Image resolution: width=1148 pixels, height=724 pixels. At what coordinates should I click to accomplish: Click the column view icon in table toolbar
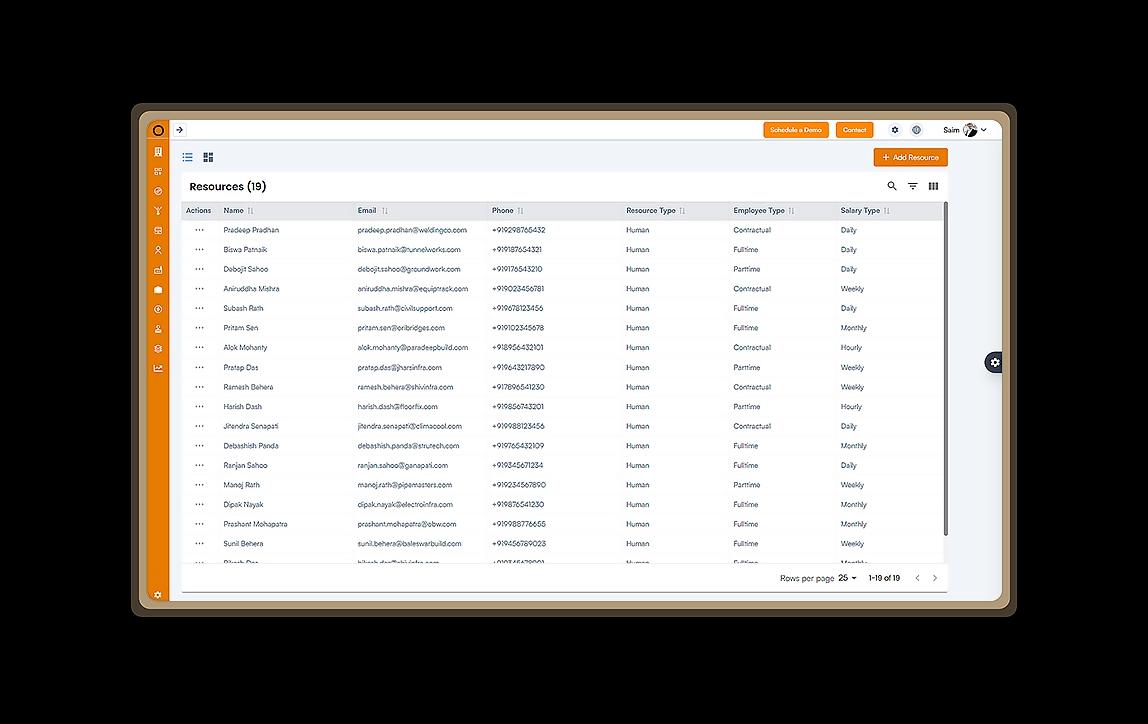[933, 186]
